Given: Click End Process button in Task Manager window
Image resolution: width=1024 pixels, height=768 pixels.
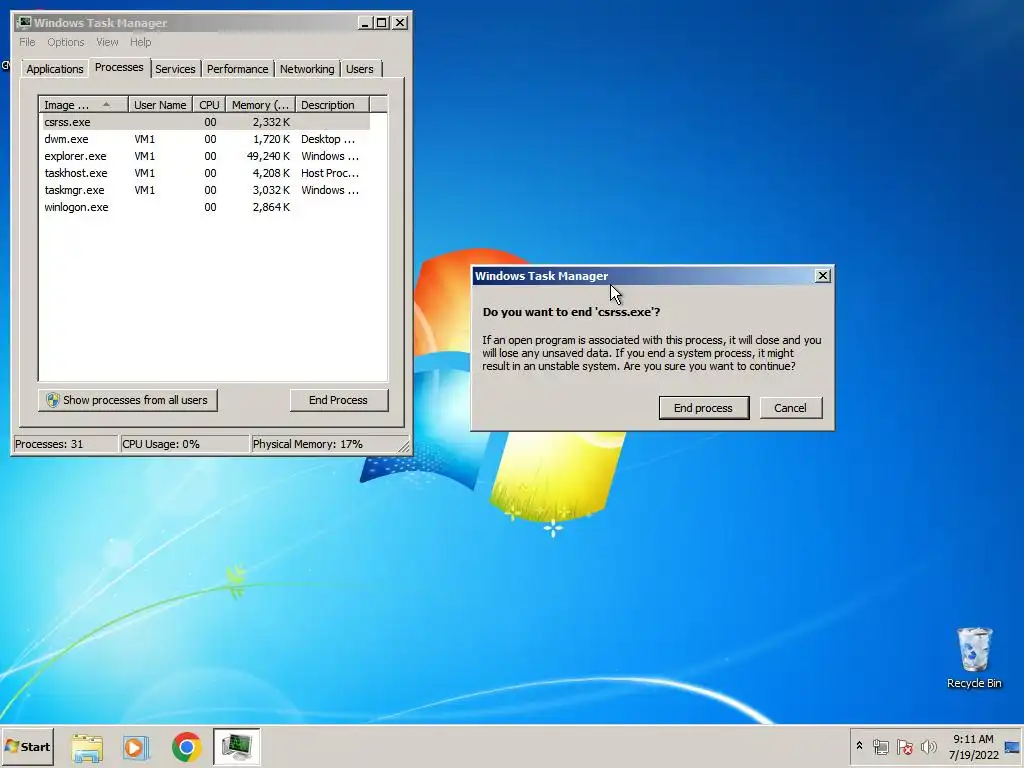Looking at the screenshot, I should [338, 400].
